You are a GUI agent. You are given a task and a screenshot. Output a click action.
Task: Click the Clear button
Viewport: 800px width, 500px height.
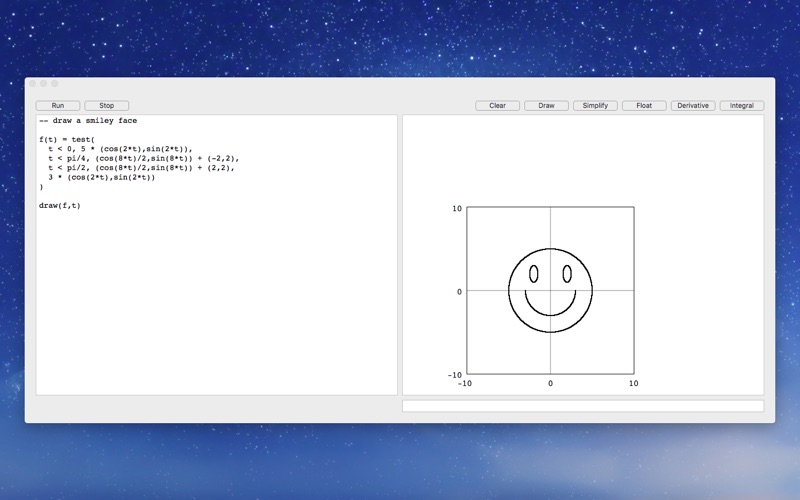pyautogui.click(x=497, y=106)
